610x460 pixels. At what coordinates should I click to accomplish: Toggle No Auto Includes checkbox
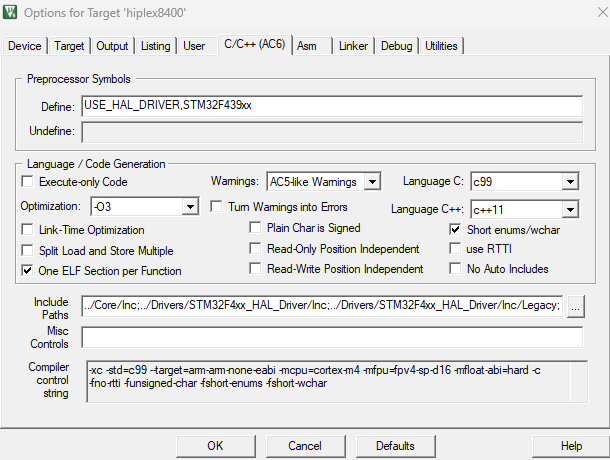point(455,269)
